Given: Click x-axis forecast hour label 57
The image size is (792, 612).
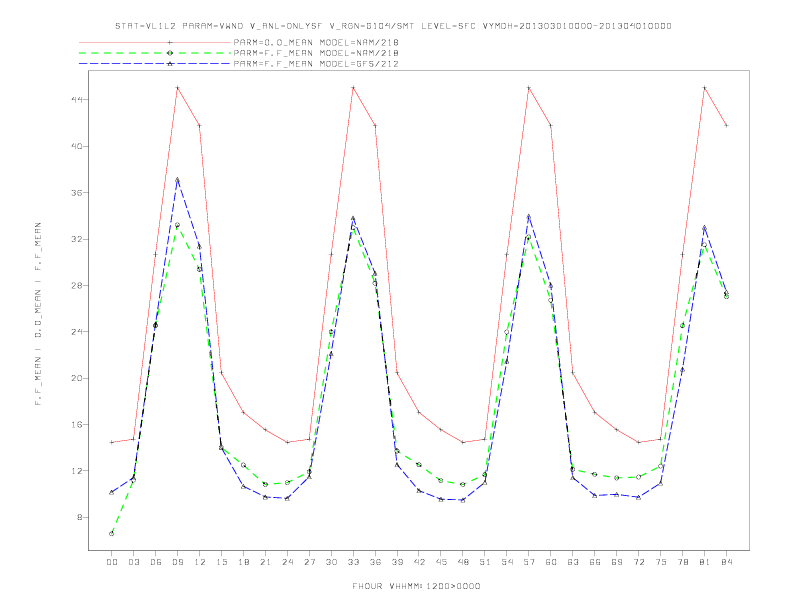Looking at the screenshot, I should point(529,562).
